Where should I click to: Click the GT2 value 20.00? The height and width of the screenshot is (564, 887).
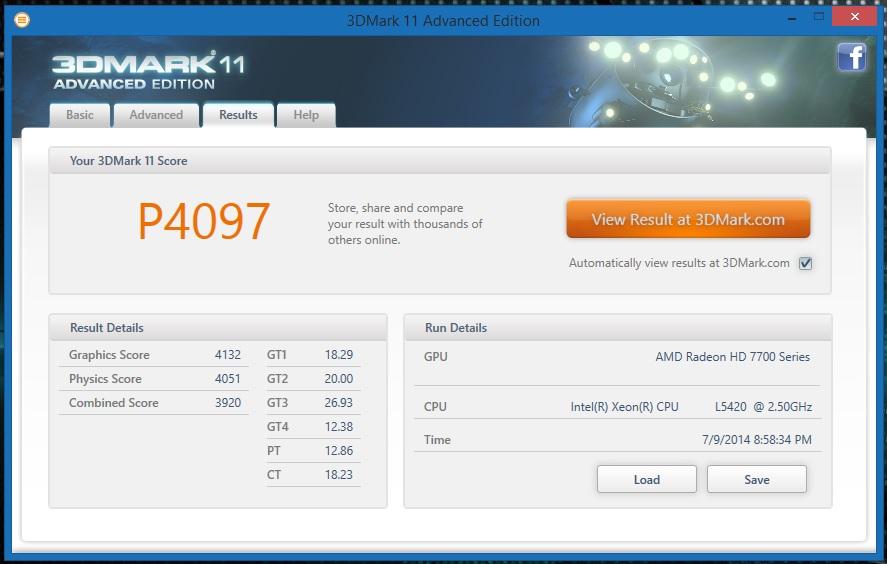(x=339, y=378)
